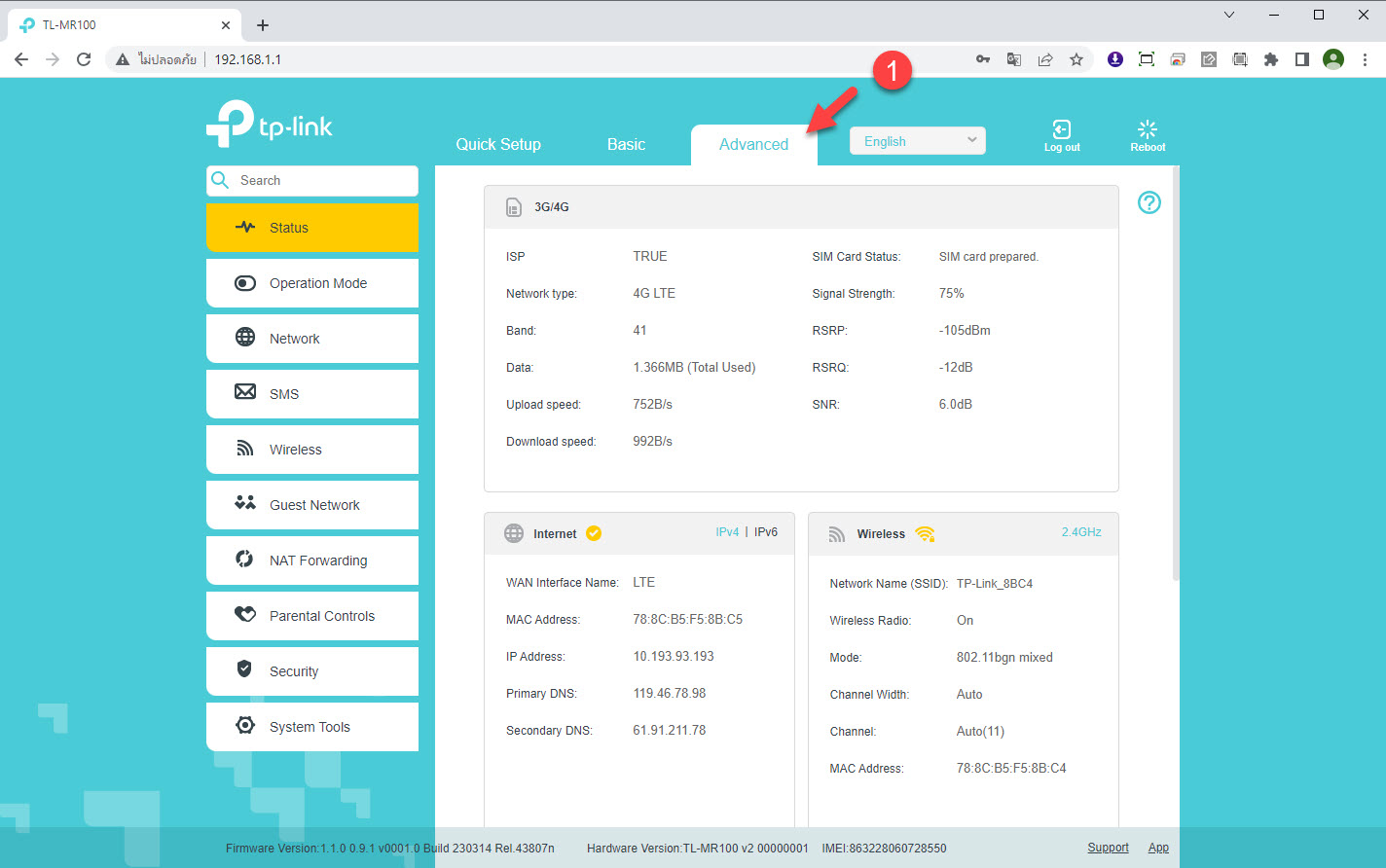Click the Network globe icon in sidebar
This screenshot has width=1386, height=868.
(x=245, y=338)
